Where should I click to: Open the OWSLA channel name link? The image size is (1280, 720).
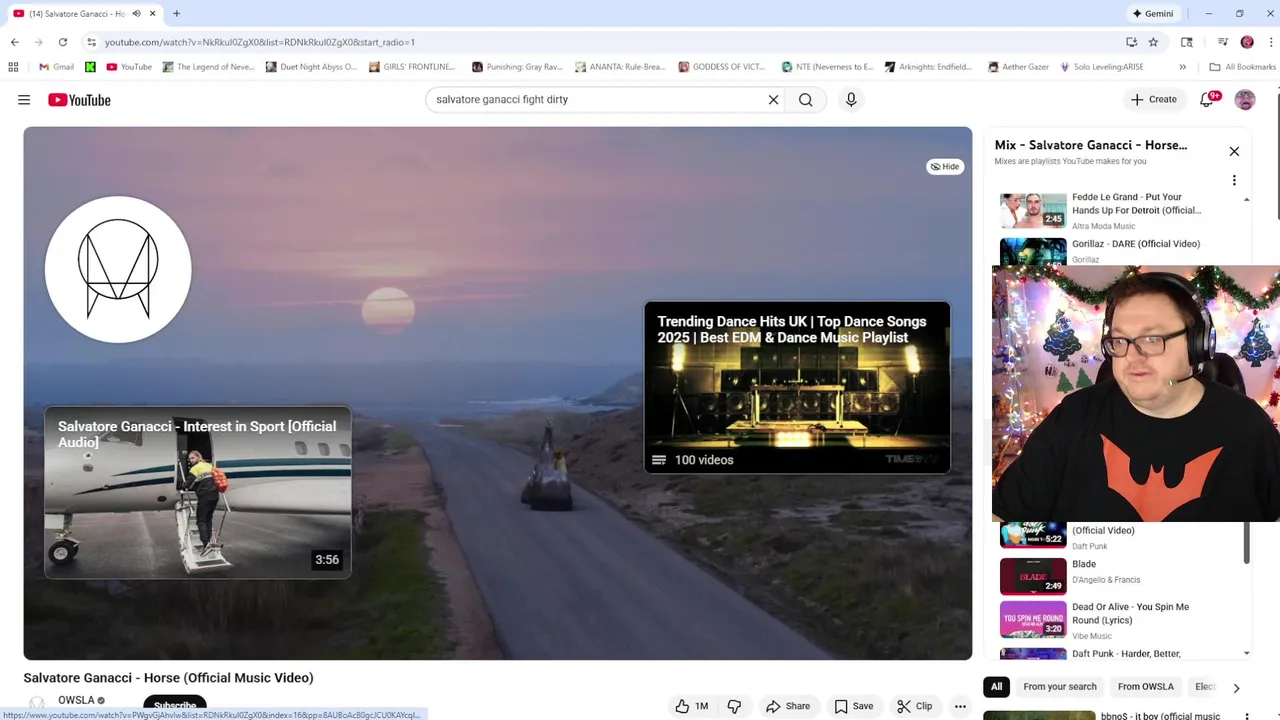(x=76, y=700)
